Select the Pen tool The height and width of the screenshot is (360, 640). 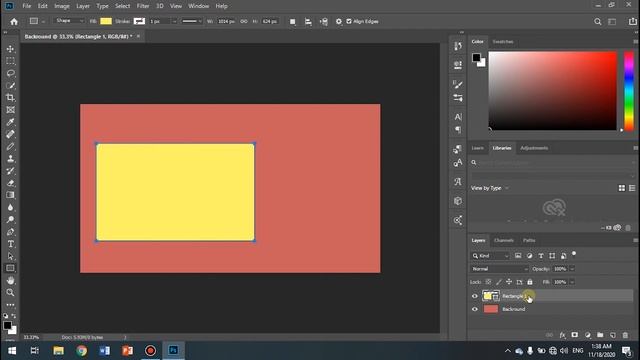11,232
